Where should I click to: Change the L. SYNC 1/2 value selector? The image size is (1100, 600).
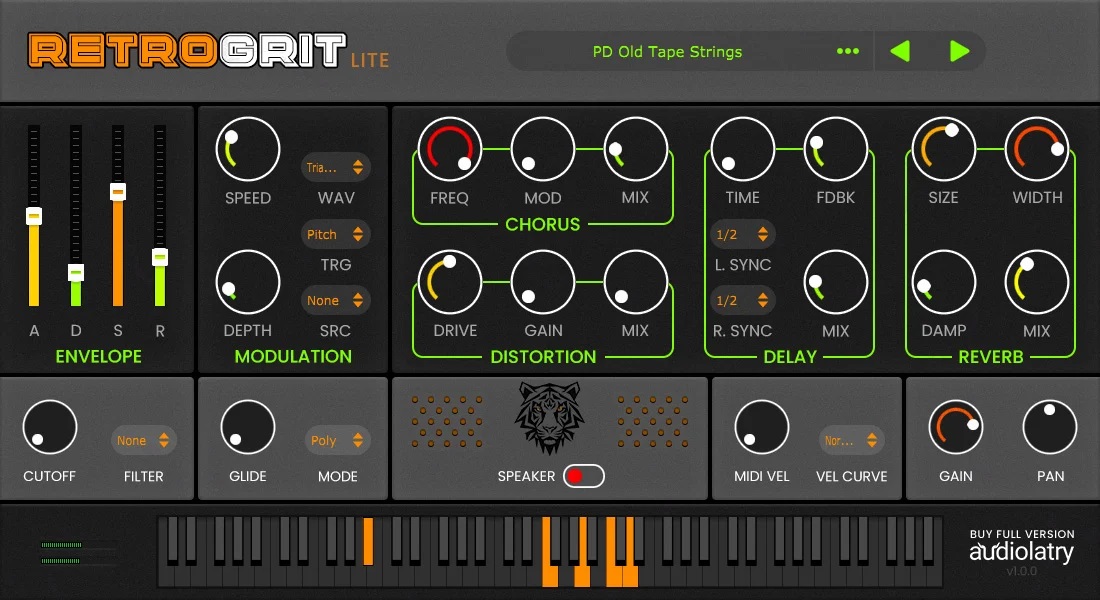(x=742, y=234)
